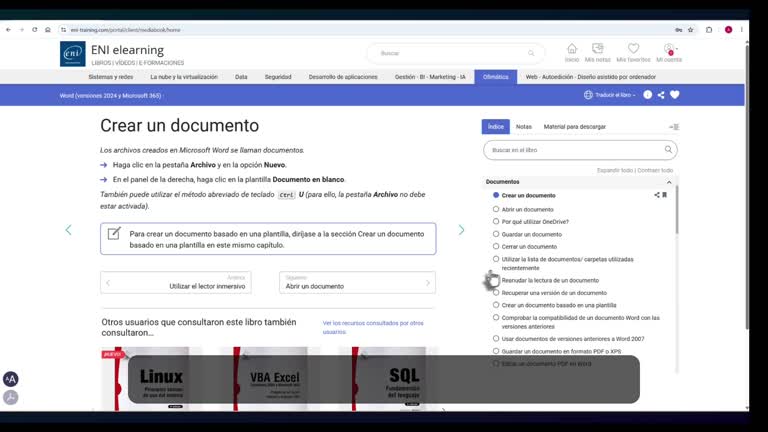Viewport: 768px width, 432px height.
Task: Open the Seguridad category
Action: (x=278, y=77)
